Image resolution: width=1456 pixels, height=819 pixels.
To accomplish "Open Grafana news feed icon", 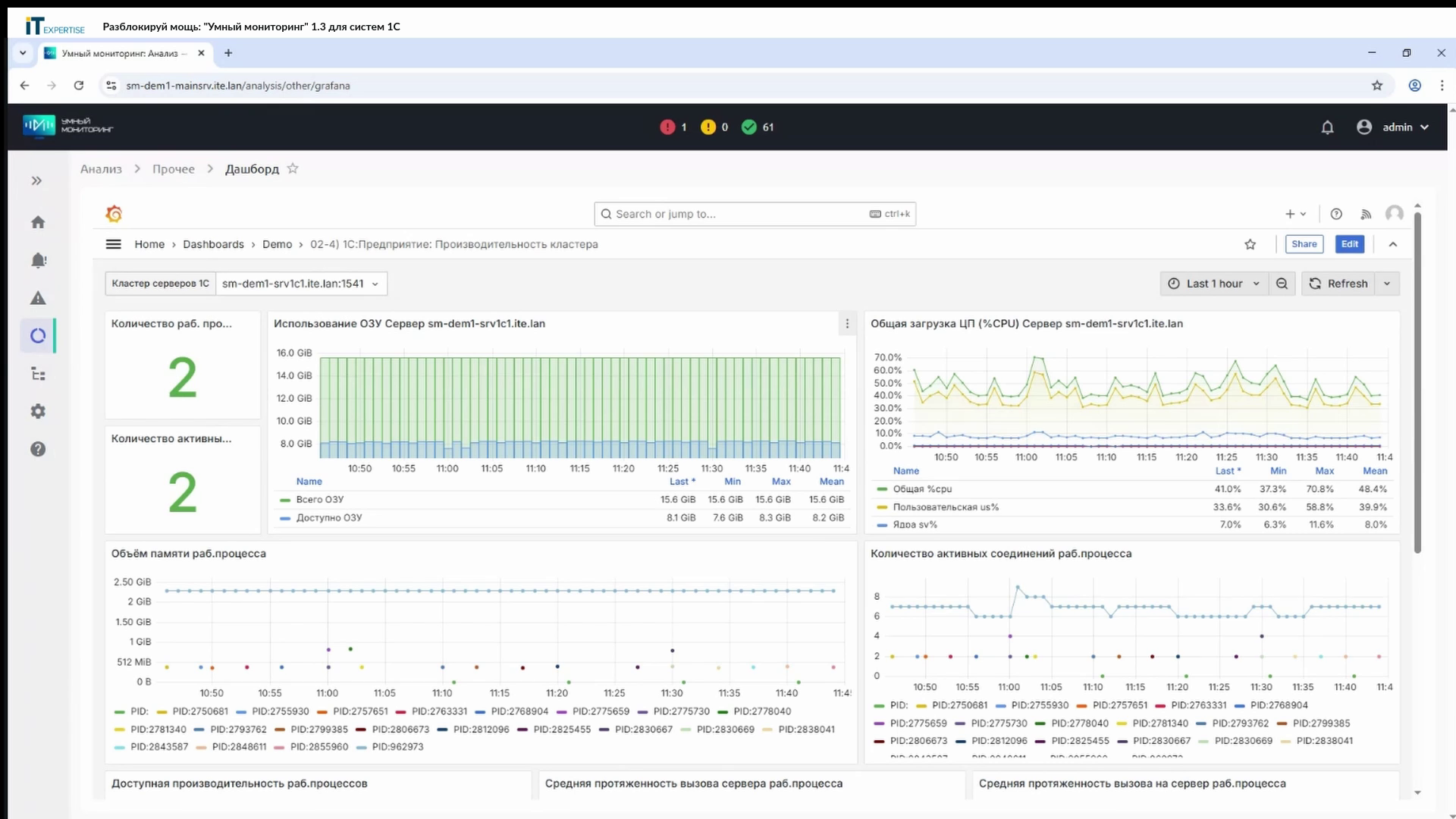I will pos(1366,214).
